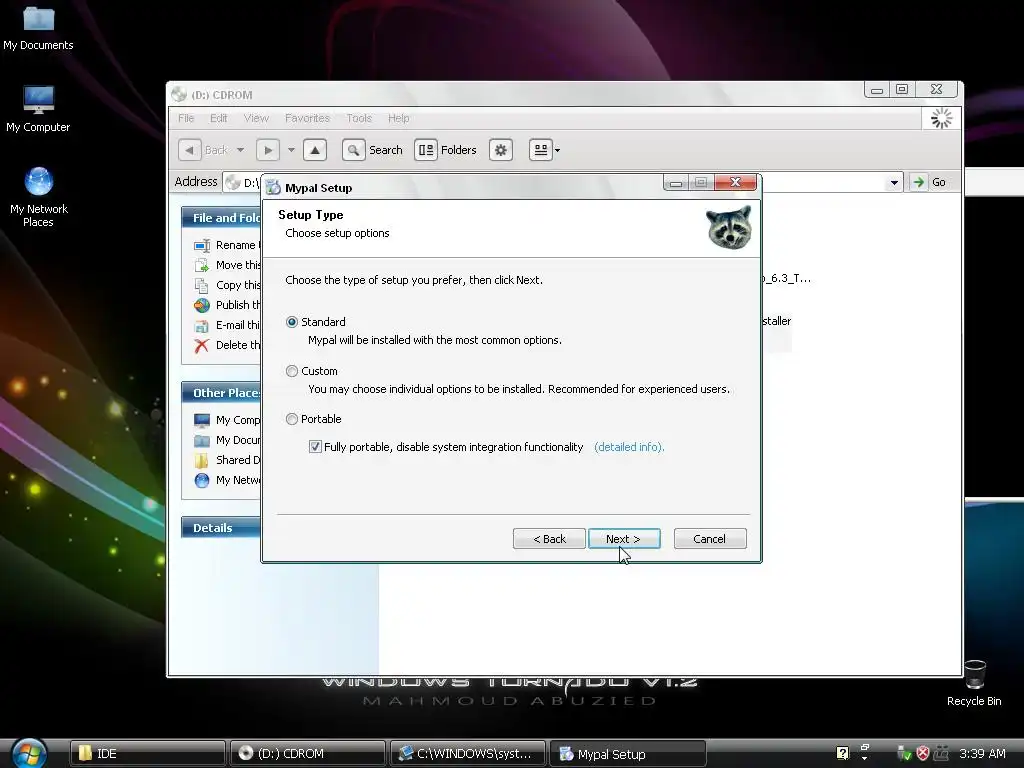The height and width of the screenshot is (768, 1024).
Task: Select the My Documents desktop icon
Action: pos(38,28)
